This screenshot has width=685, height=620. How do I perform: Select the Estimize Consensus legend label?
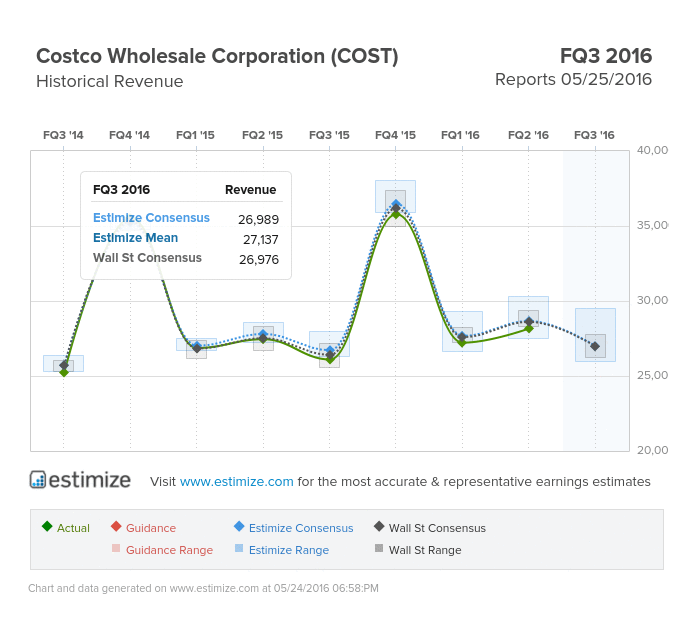pyautogui.click(x=301, y=528)
